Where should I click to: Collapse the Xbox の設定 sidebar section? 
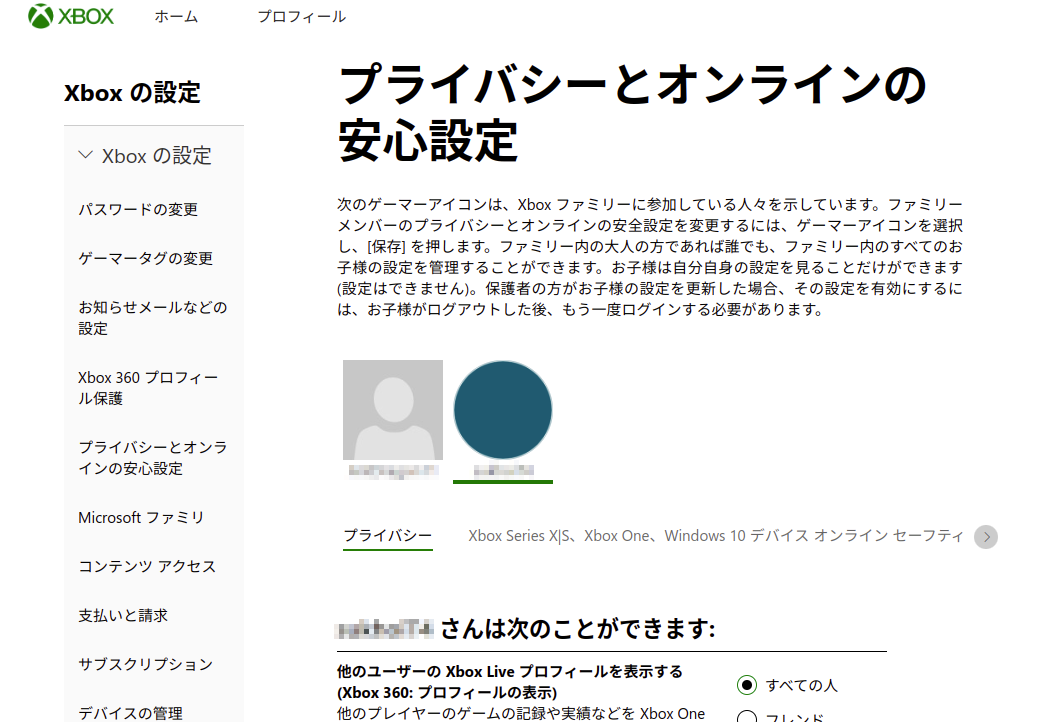click(145, 156)
